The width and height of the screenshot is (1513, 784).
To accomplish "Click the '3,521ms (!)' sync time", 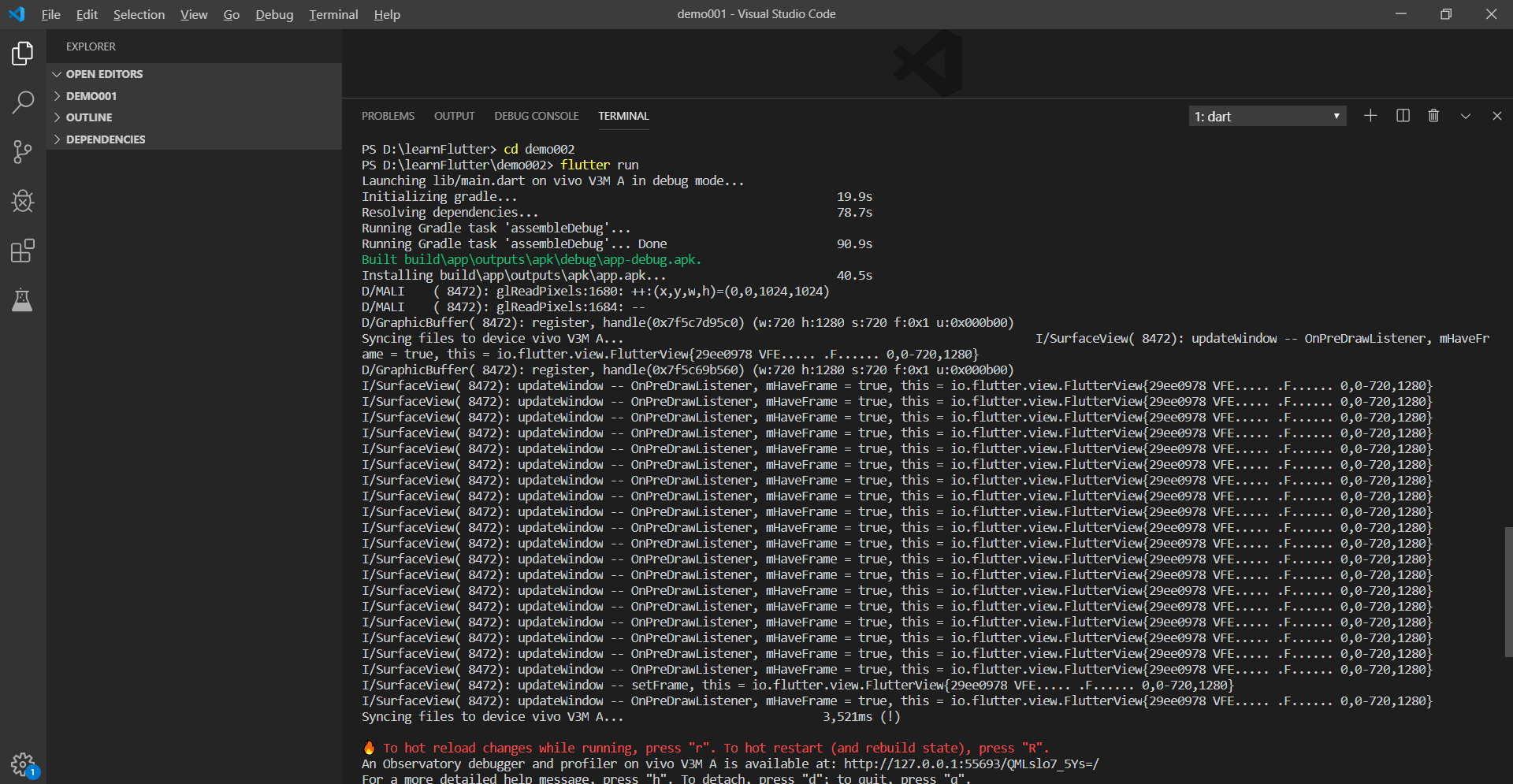I will pos(861,716).
